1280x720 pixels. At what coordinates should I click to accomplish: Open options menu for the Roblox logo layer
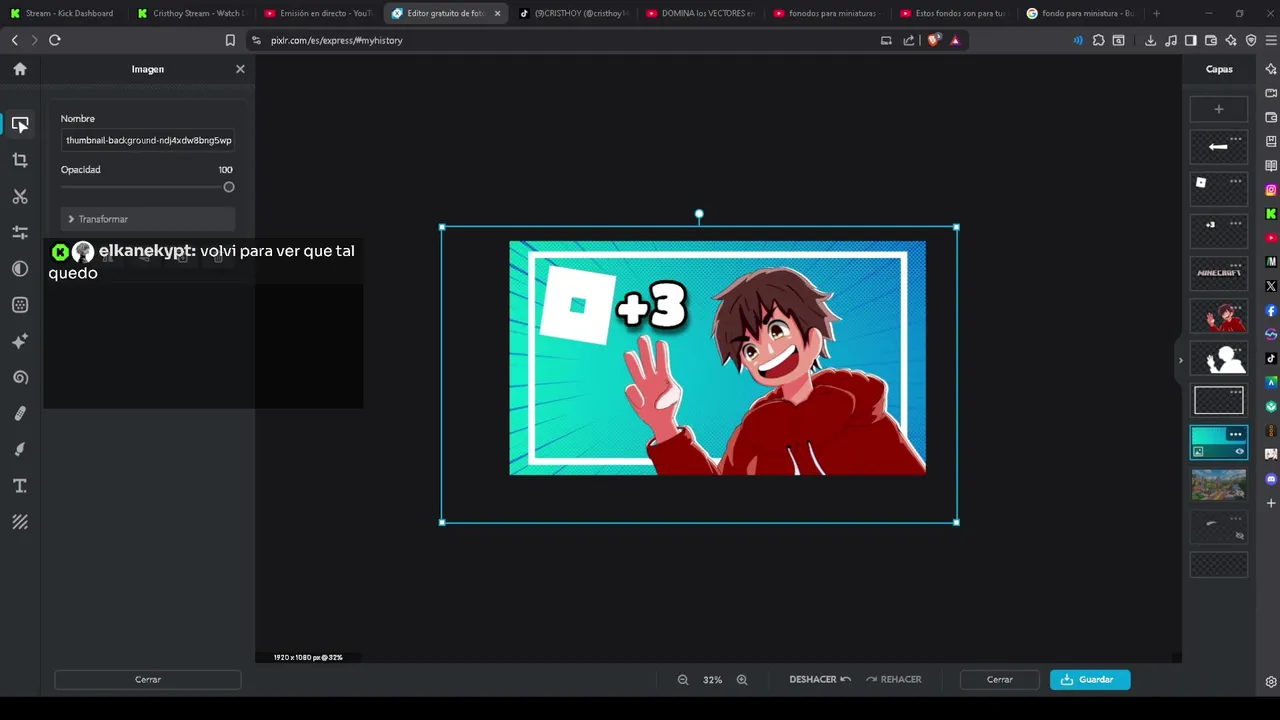1236,181
